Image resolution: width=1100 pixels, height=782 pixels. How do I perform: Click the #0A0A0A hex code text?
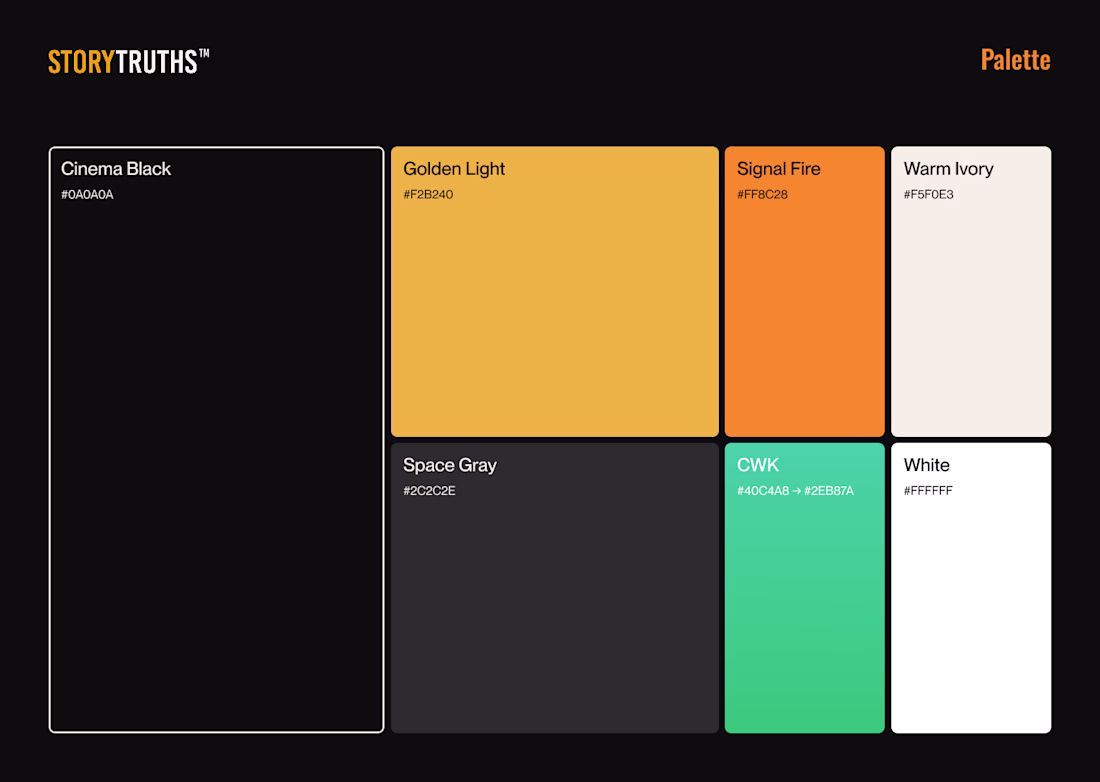pos(87,195)
